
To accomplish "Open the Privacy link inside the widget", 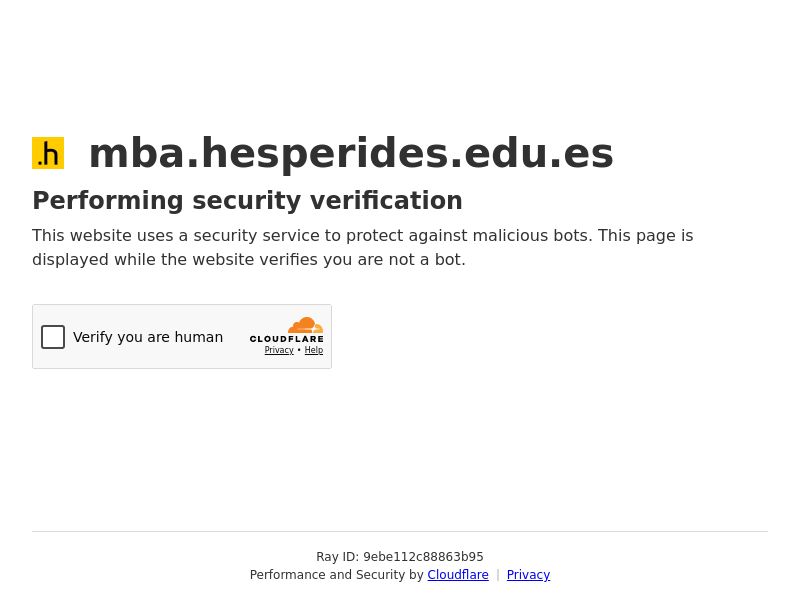I will (x=278, y=350).
